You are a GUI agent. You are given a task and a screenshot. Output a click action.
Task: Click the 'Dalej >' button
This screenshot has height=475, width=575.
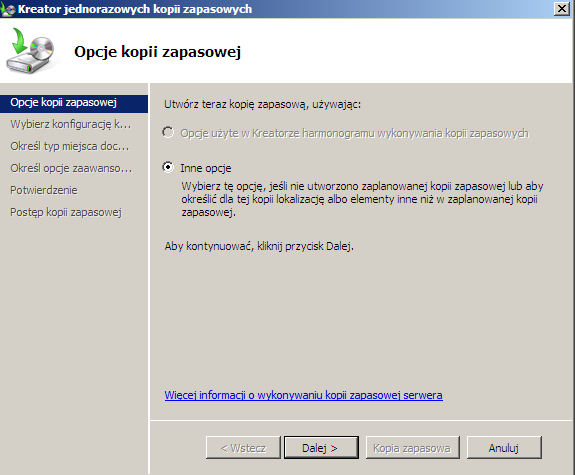tap(321, 447)
